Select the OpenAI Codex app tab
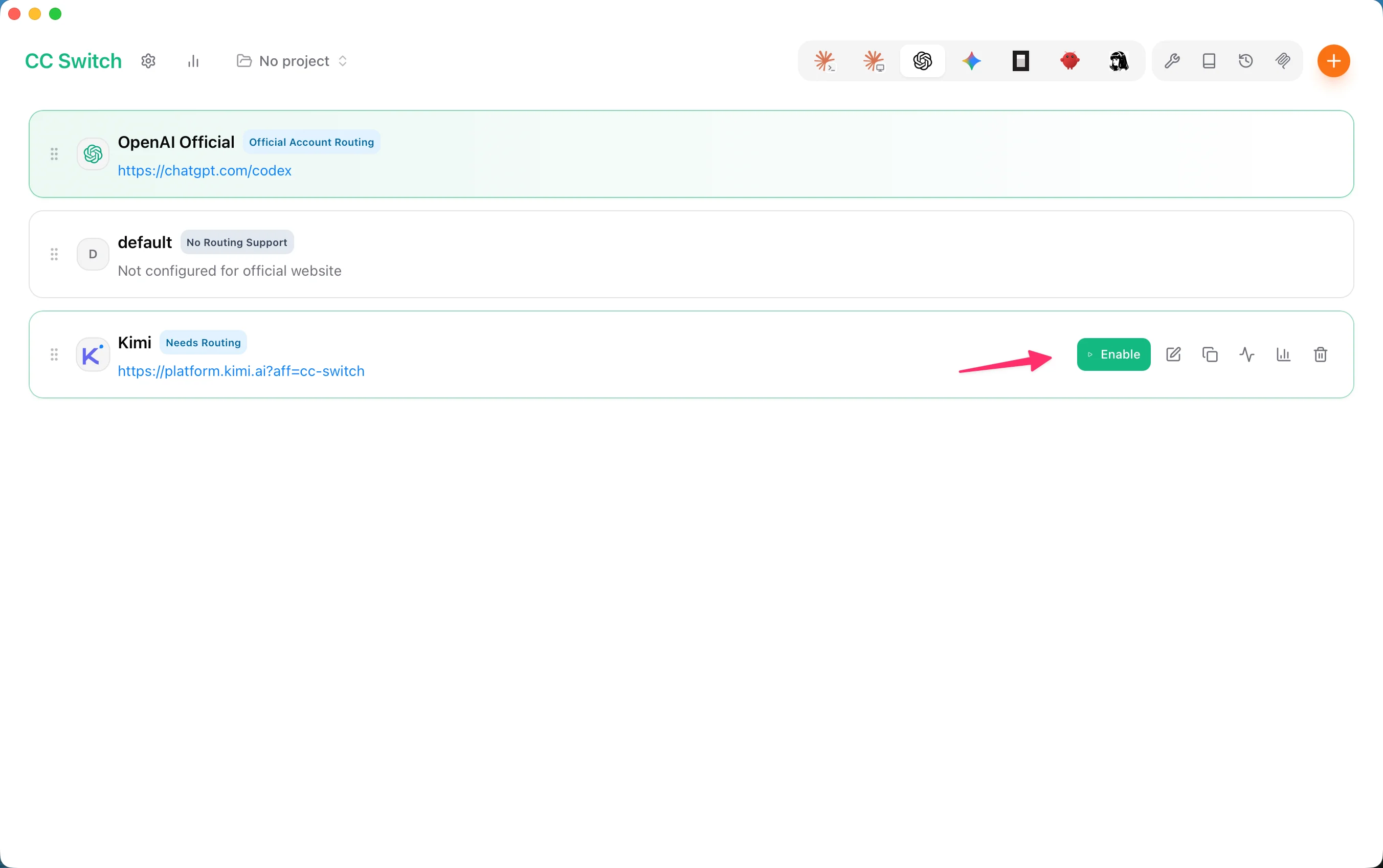The height and width of the screenshot is (868, 1383). (923, 61)
